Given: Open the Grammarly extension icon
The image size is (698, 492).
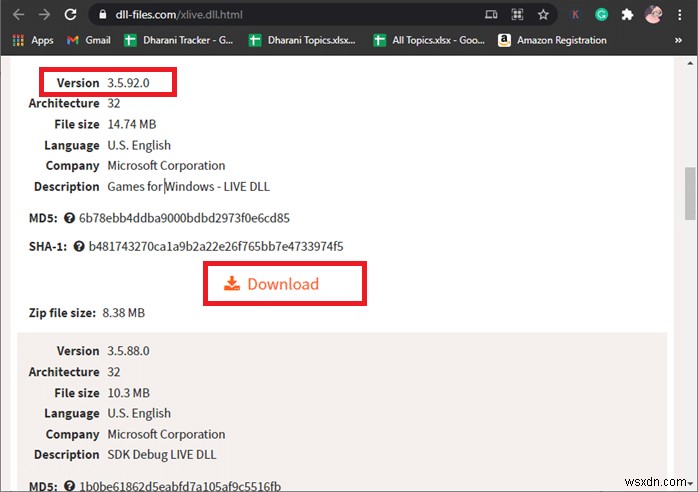Looking at the screenshot, I should point(601,15).
